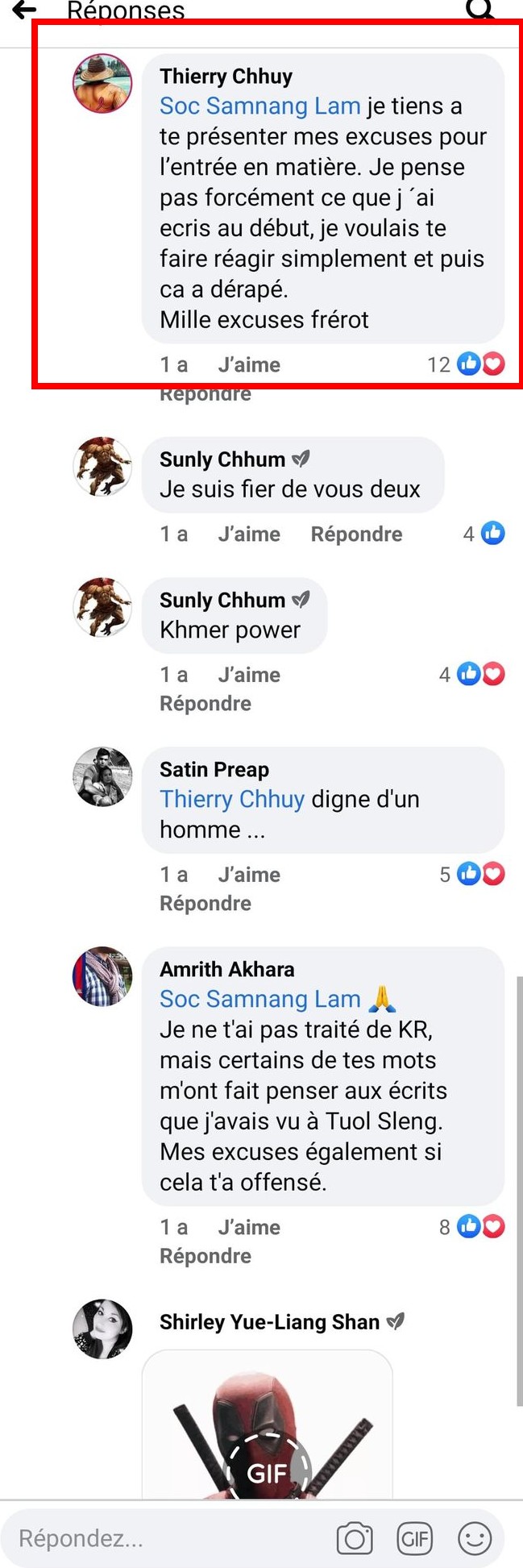Screen dimensions: 523x1568
Task: Tap the GIF icon in the reply bar
Action: (415, 1538)
